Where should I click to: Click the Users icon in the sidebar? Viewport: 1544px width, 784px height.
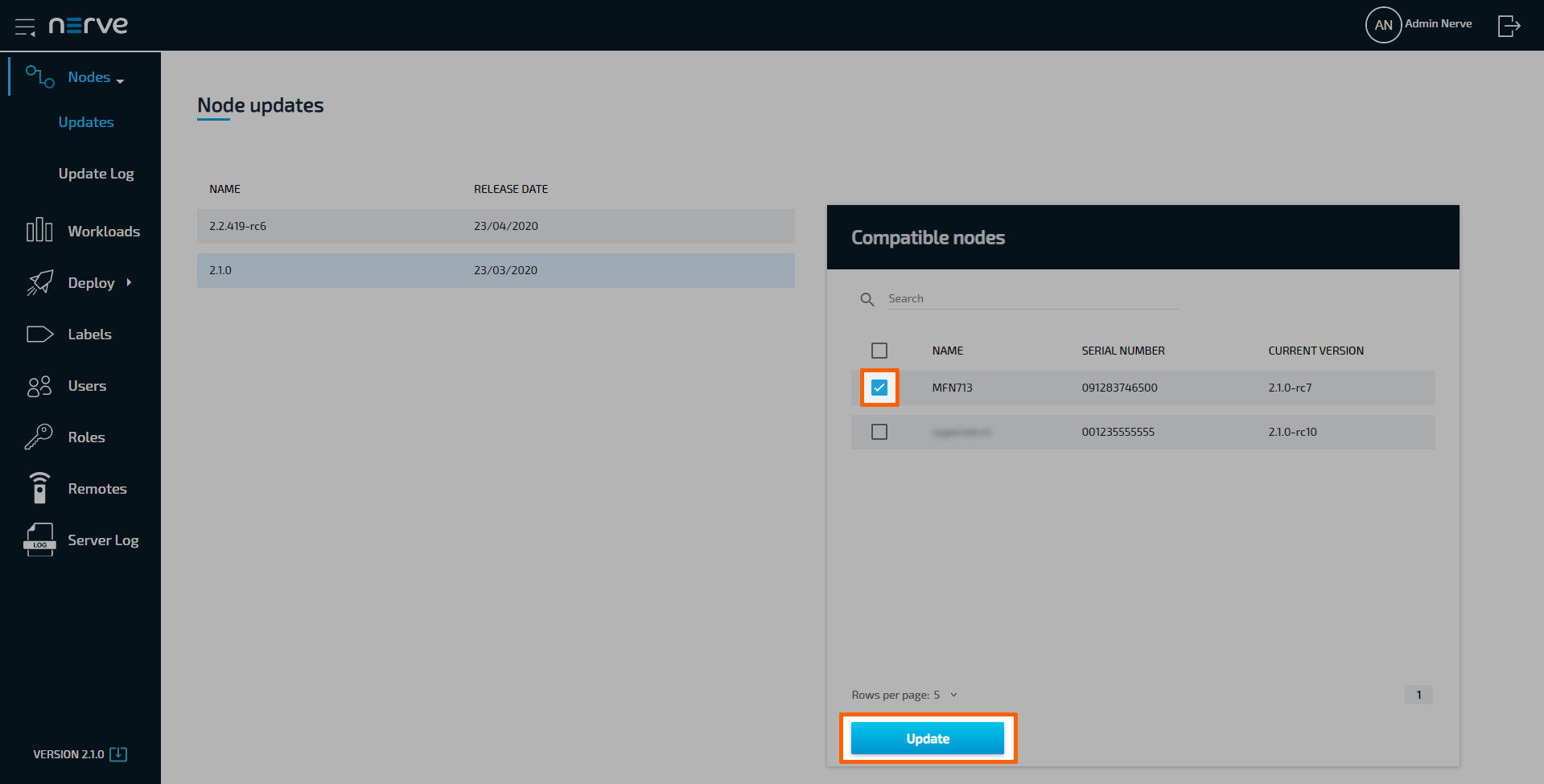coord(38,386)
